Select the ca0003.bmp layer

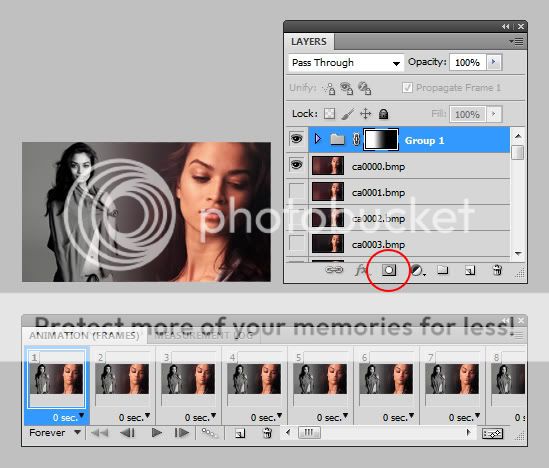click(409, 244)
